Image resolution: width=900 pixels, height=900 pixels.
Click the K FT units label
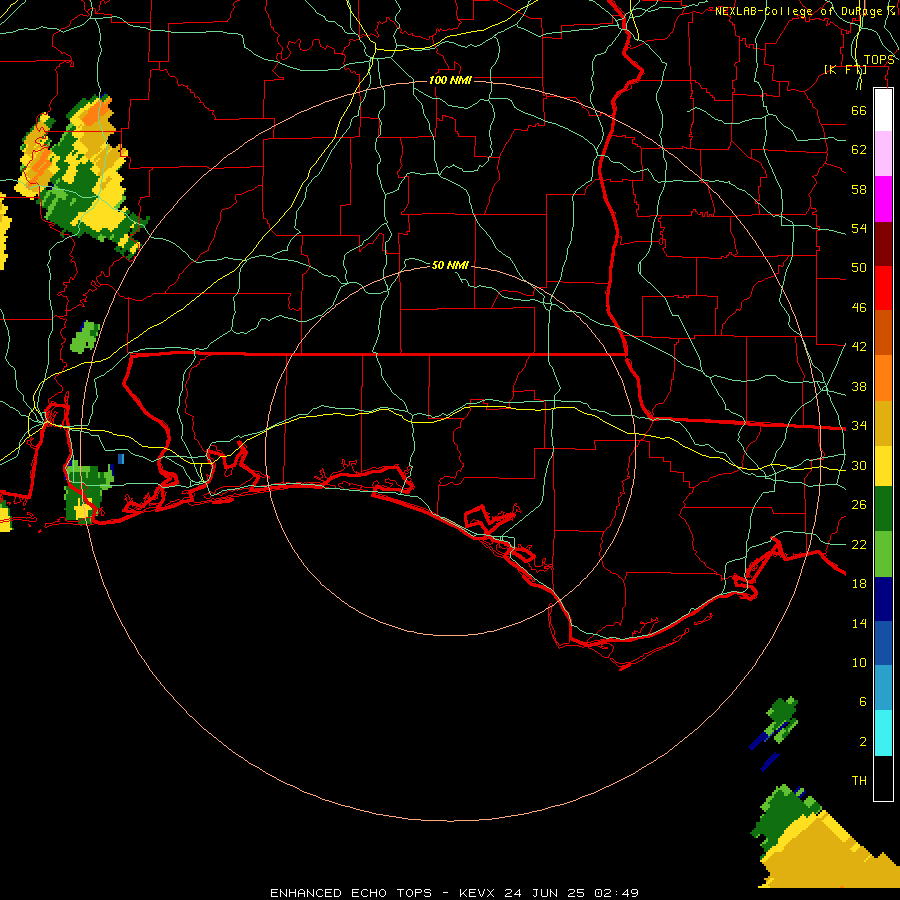click(845, 70)
